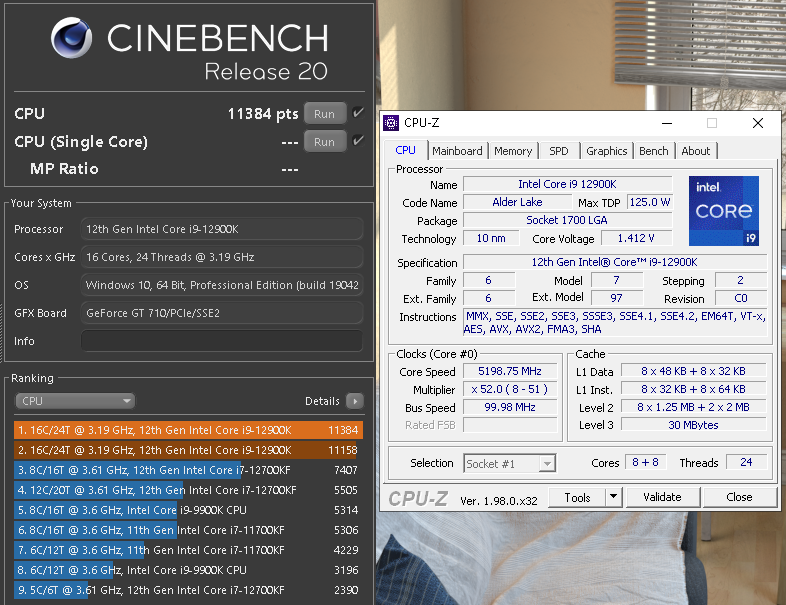Select ranking row 5 8C/16T i9-9900K
Image resolution: width=786 pixels, height=605 pixels.
tap(188, 510)
